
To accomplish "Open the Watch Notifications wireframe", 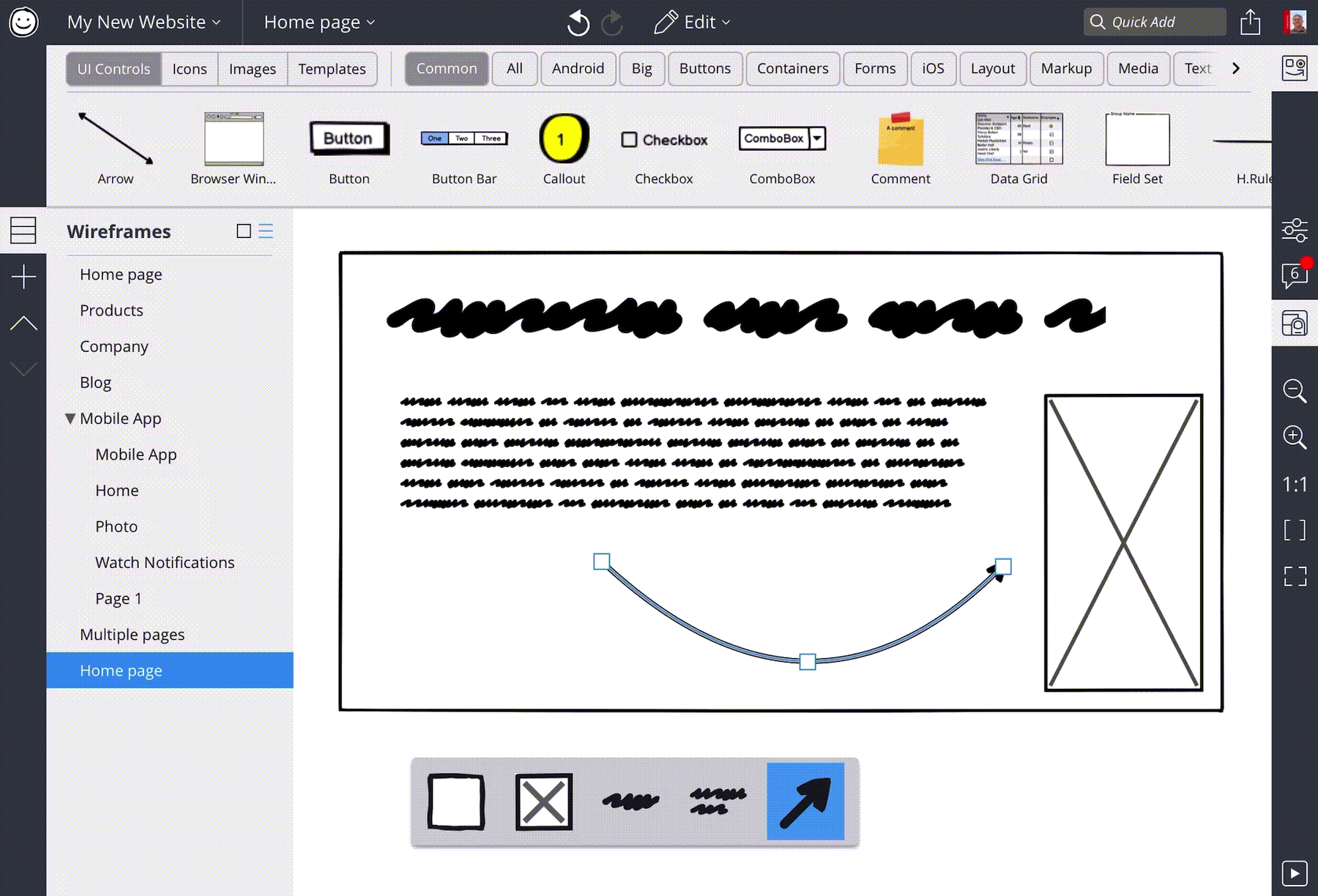I will tap(165, 562).
